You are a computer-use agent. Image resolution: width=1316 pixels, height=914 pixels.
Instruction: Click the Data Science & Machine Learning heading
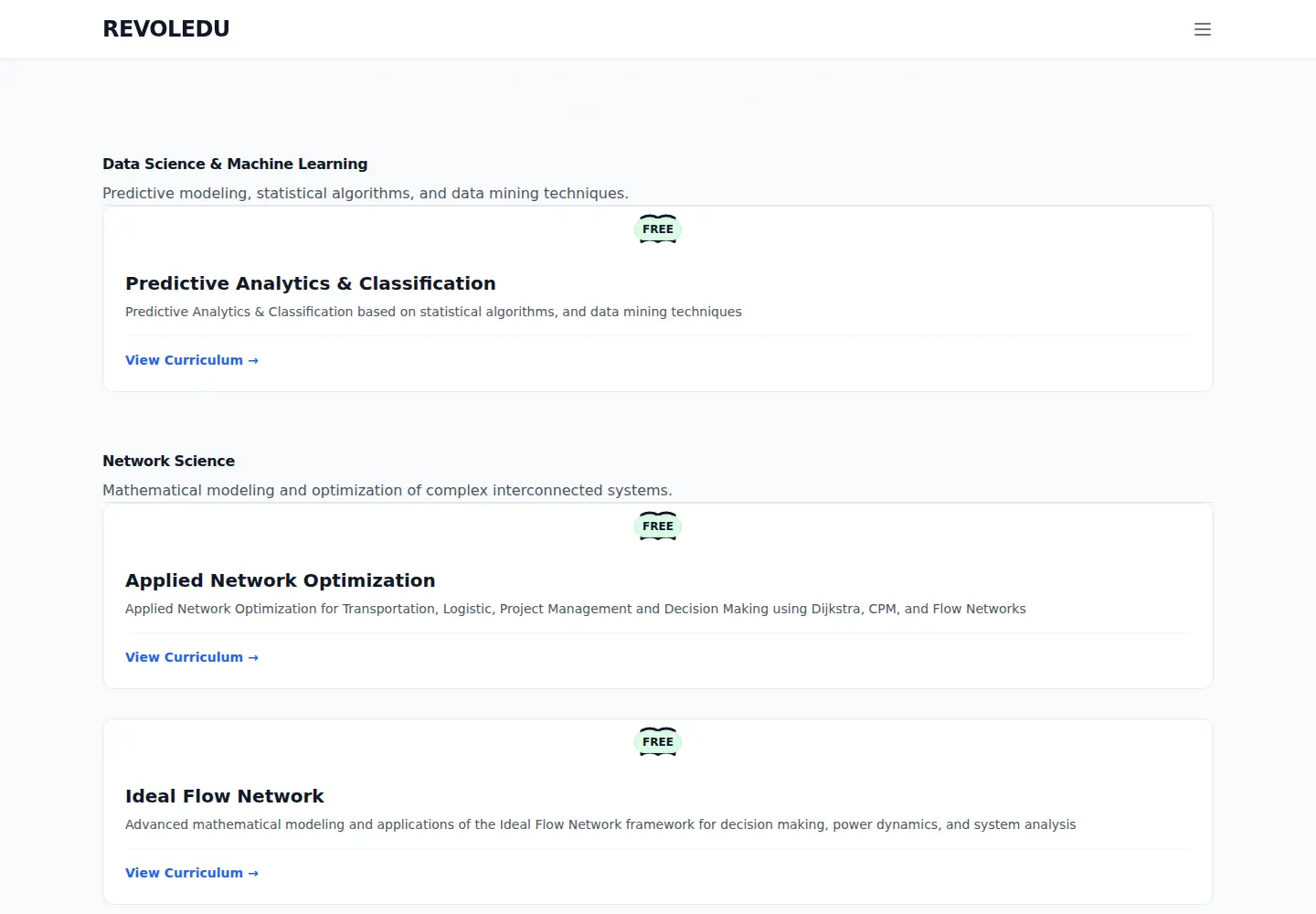pos(235,164)
